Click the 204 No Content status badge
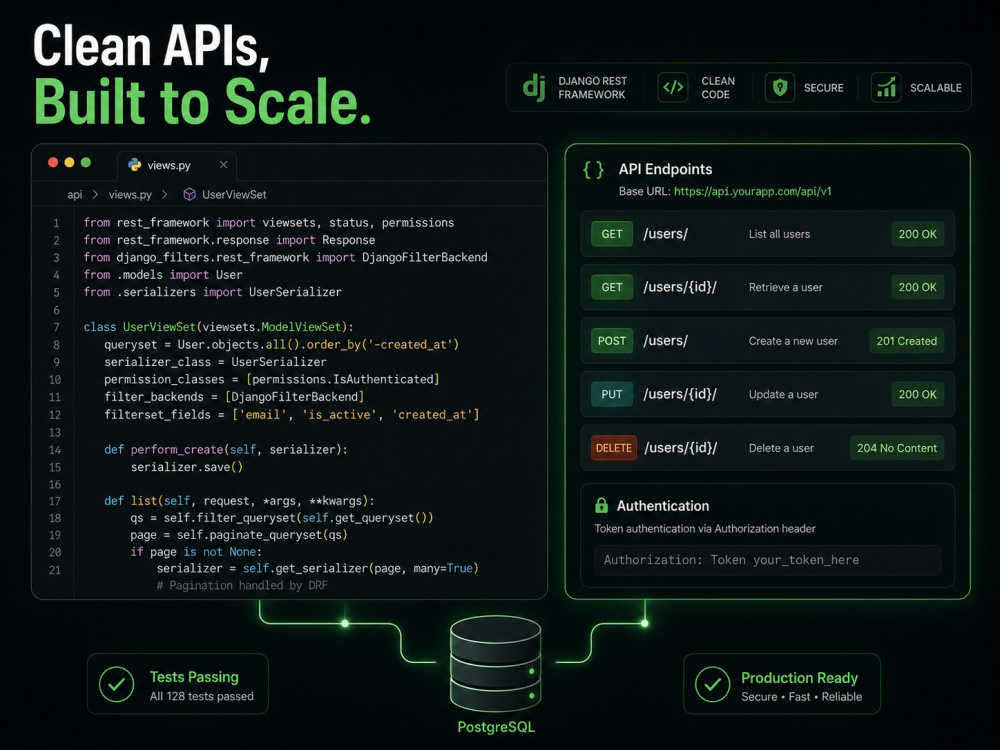 [x=897, y=448]
